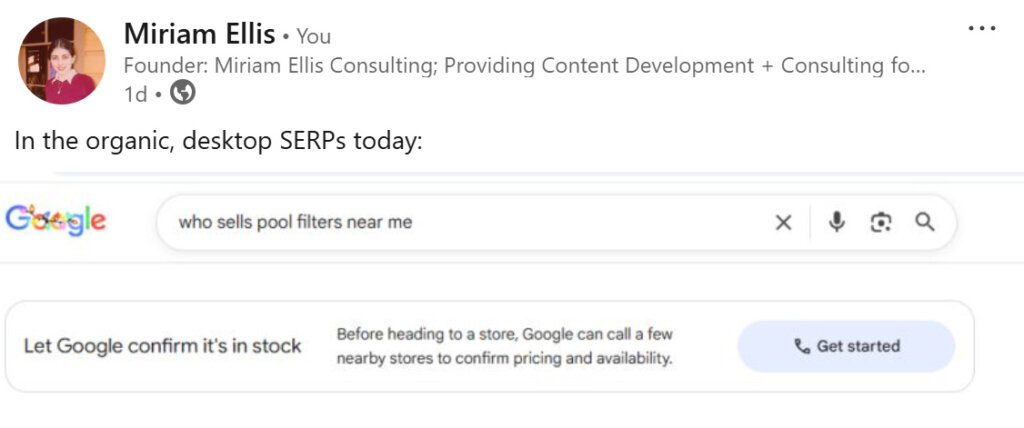Click the magnifying glass search icon

pos(925,222)
